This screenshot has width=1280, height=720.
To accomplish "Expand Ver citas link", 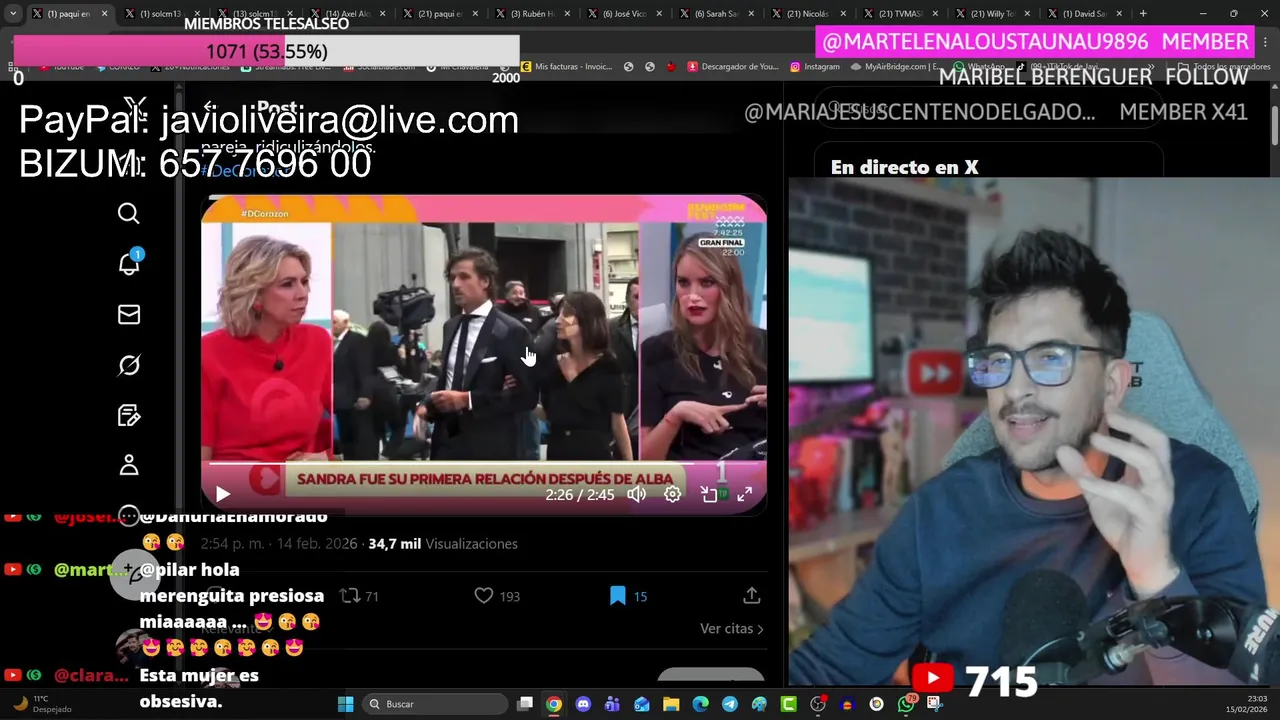I will pos(731,628).
